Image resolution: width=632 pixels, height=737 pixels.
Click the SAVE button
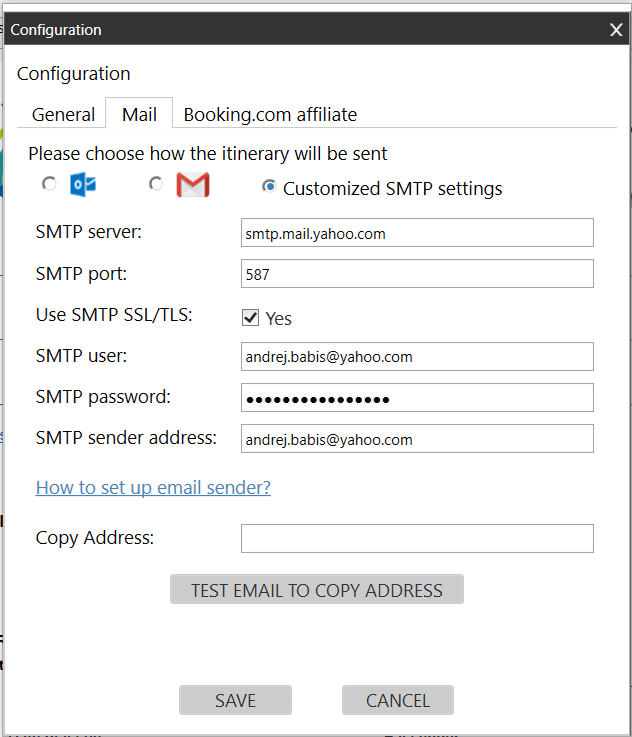pyautogui.click(x=235, y=700)
